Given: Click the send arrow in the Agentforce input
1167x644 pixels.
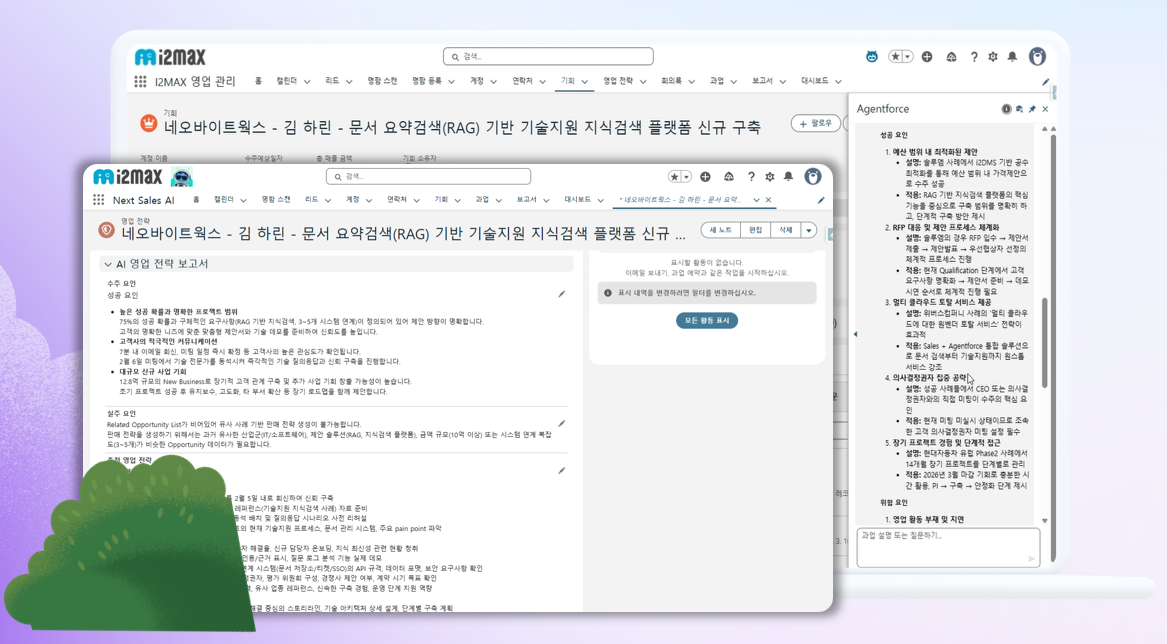Looking at the screenshot, I should point(1032,558).
